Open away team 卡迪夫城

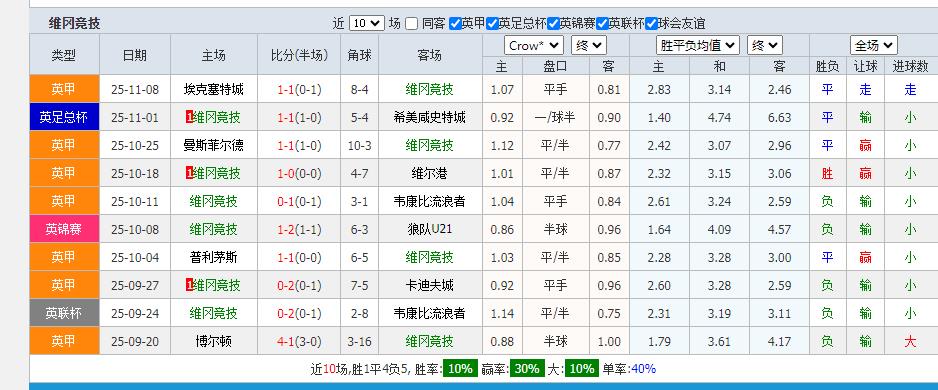[x=430, y=285]
